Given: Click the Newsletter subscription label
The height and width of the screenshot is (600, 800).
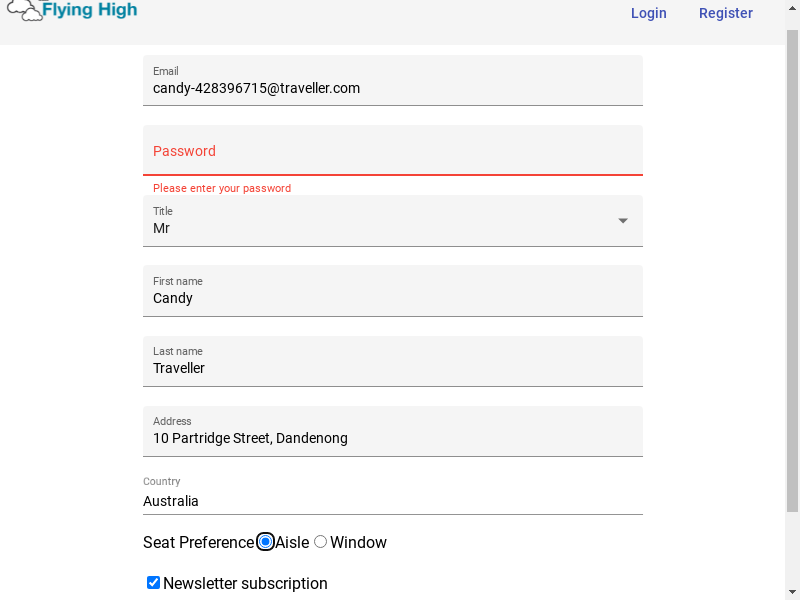Looking at the screenshot, I should pyautogui.click(x=245, y=584).
